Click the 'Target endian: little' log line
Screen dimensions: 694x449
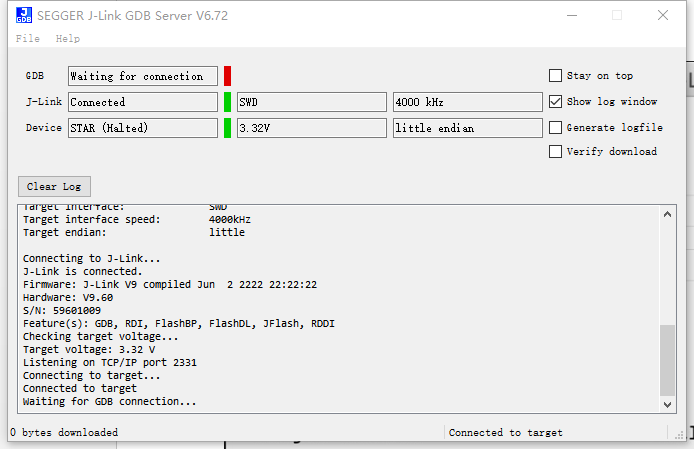pyautogui.click(x=134, y=232)
